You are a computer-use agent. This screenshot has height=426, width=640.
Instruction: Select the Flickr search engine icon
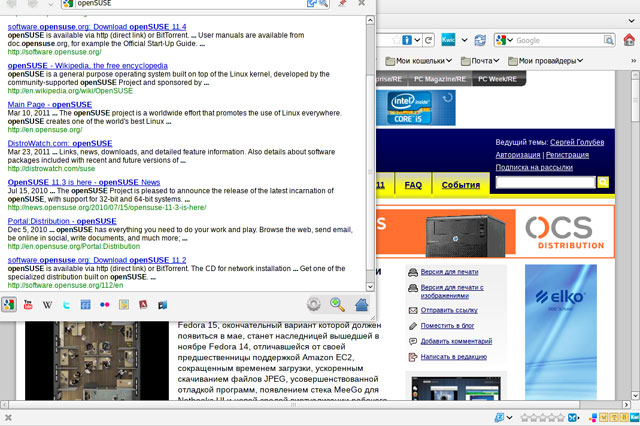(105, 304)
